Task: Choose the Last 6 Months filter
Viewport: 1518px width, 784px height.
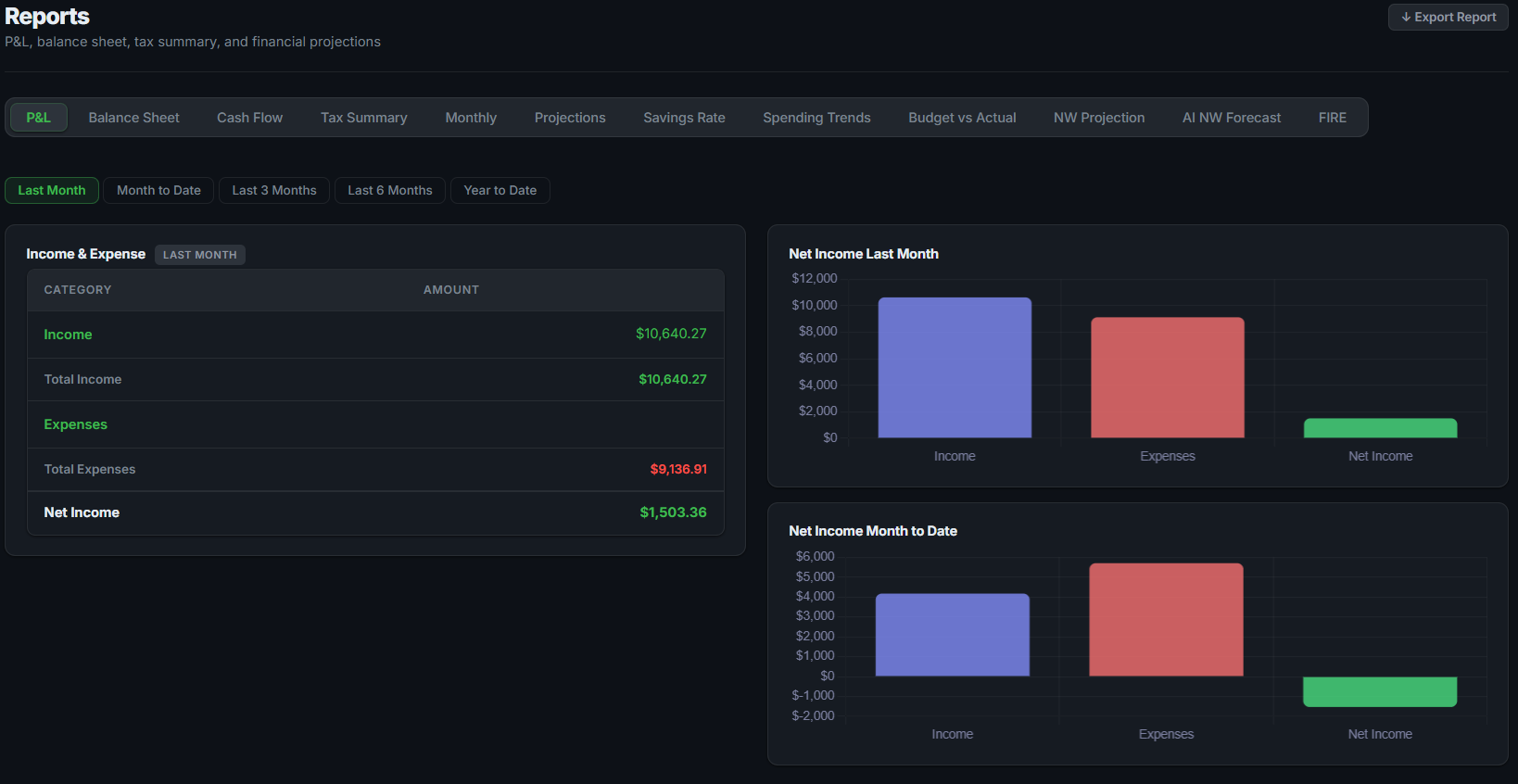Action: point(390,190)
